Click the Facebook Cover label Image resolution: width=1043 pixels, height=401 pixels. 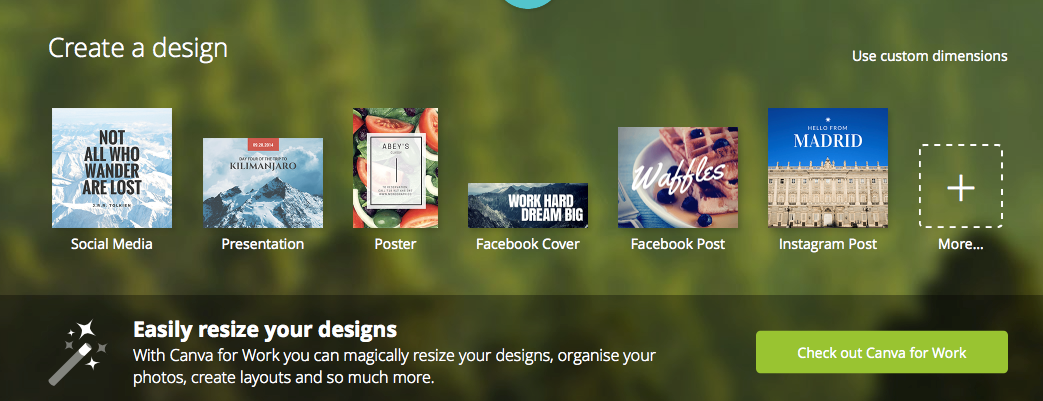(x=527, y=244)
